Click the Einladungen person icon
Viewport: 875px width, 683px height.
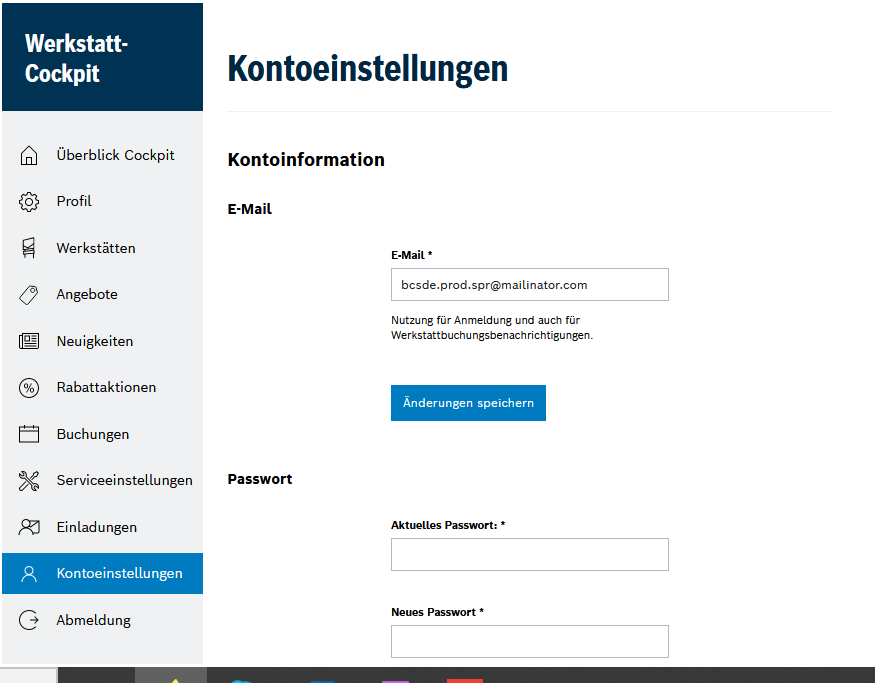point(29,527)
